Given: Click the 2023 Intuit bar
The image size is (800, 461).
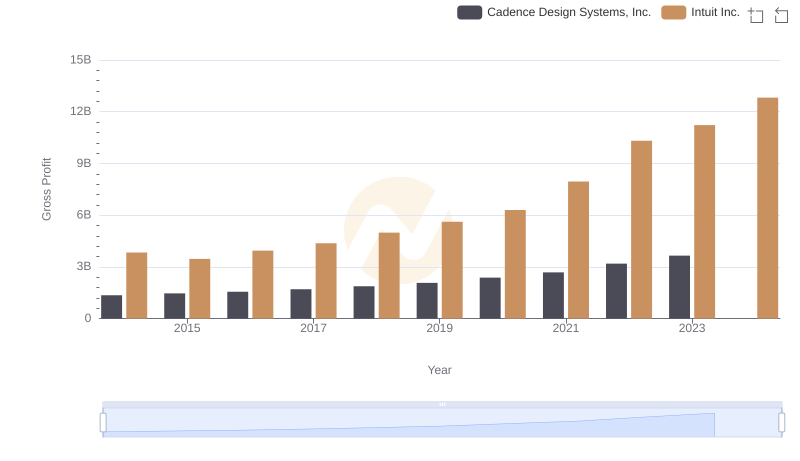Looking at the screenshot, I should pos(704,222).
